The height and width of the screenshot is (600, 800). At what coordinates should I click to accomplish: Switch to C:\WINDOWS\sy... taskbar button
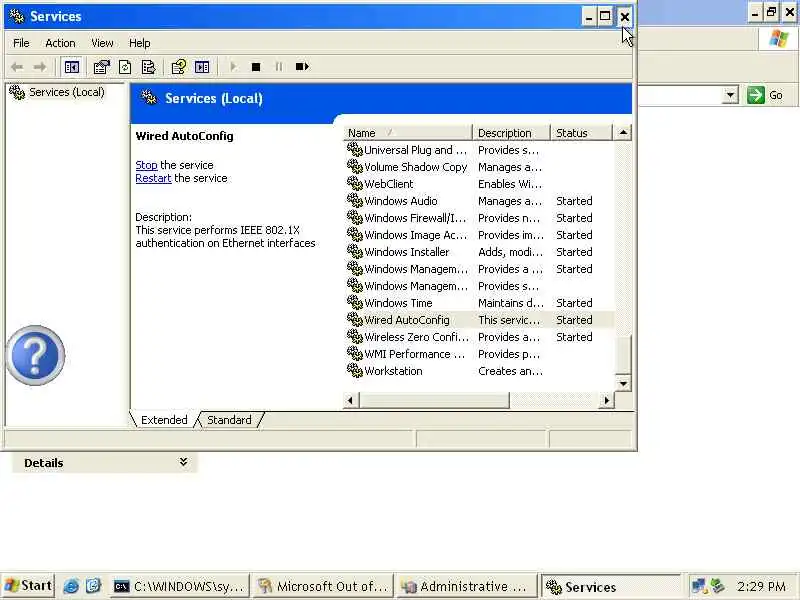point(180,587)
